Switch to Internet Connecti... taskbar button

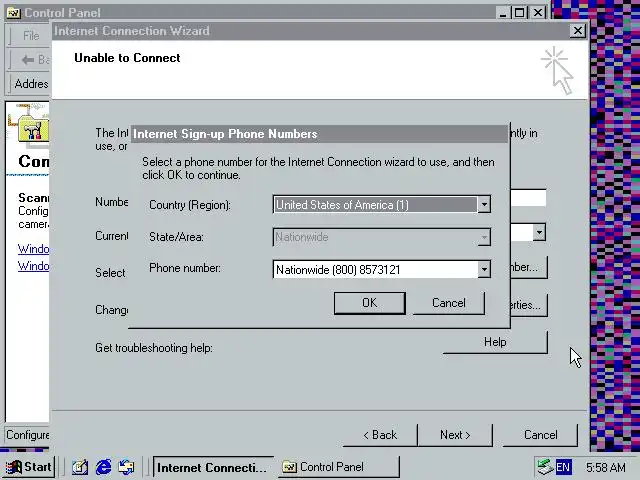[212, 467]
